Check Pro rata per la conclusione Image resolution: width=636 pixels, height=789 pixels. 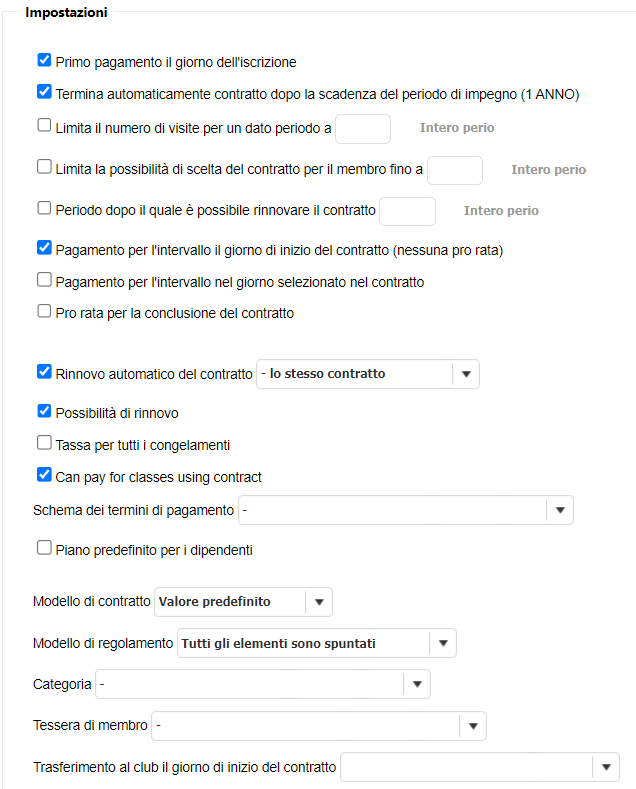[44, 311]
